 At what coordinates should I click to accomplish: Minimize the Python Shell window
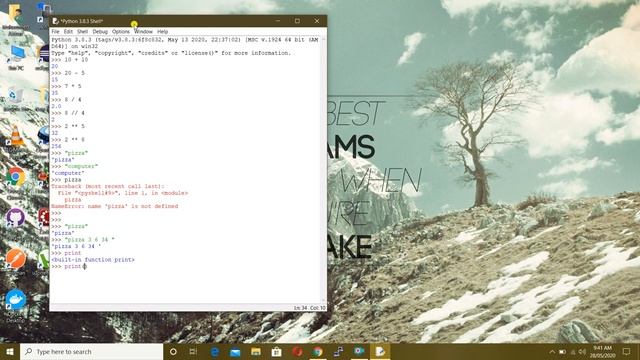click(x=278, y=21)
